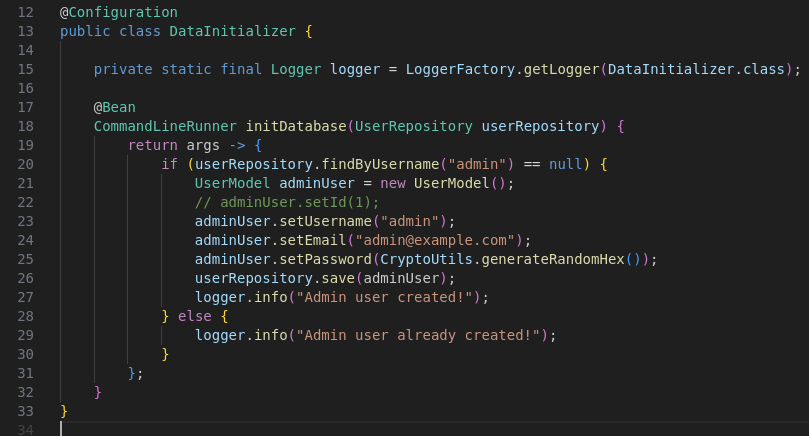
Task: Click the else keyword
Action: (194, 316)
